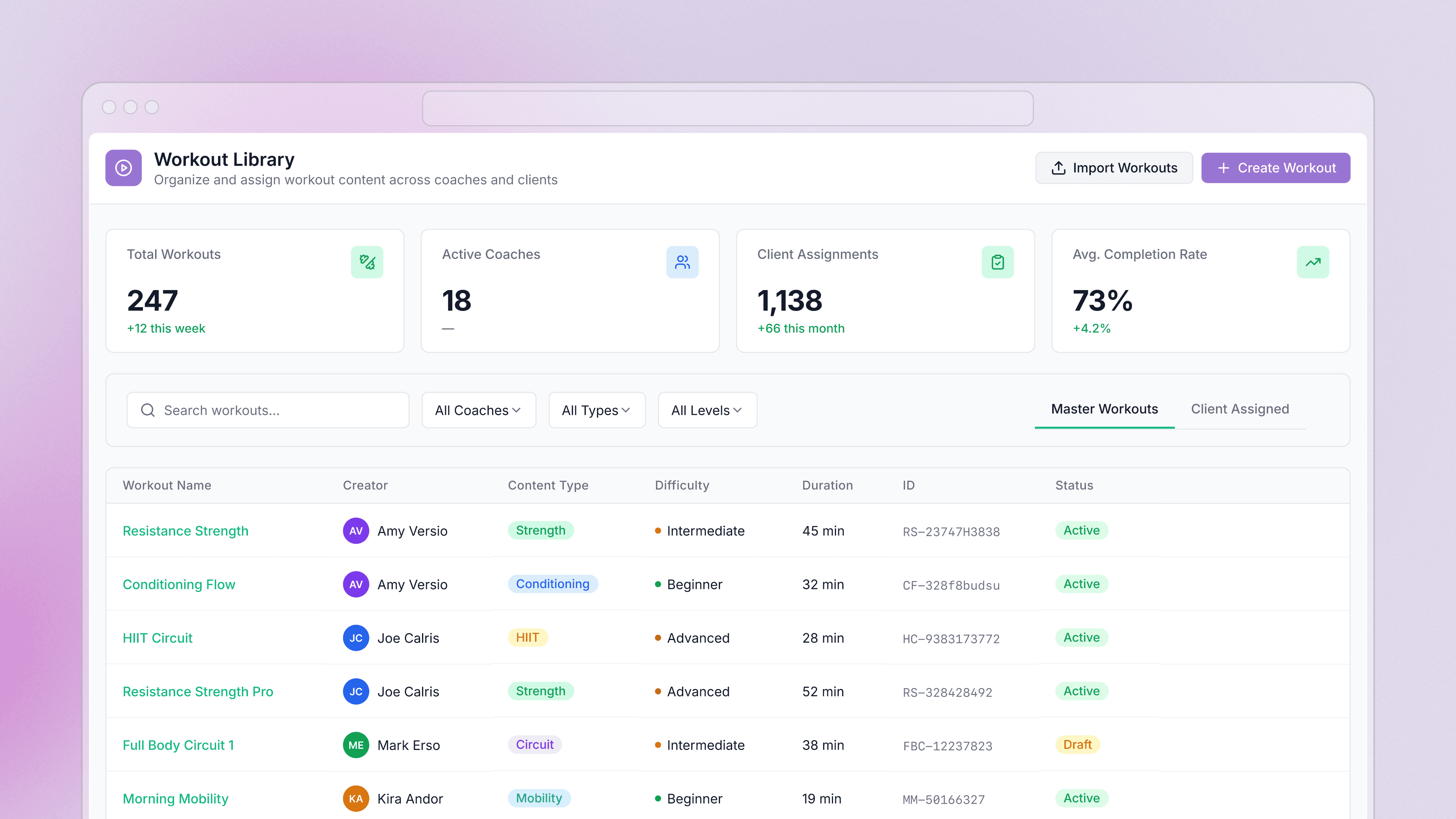
Task: Click the AV avatar in Resistance Strength row
Action: click(356, 531)
